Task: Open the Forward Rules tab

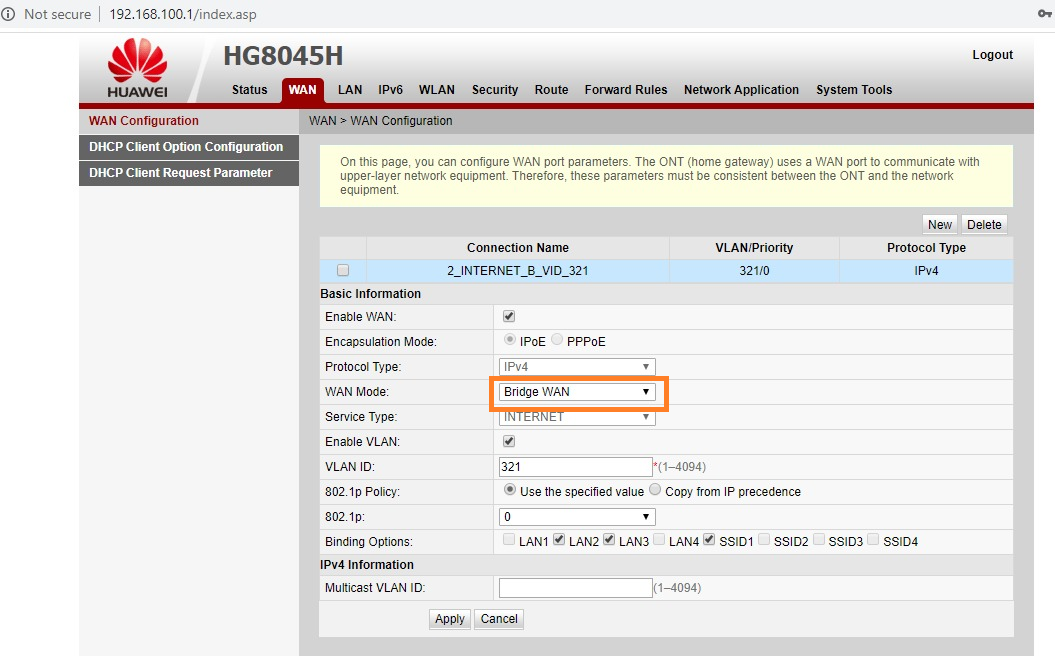Action: pos(626,89)
